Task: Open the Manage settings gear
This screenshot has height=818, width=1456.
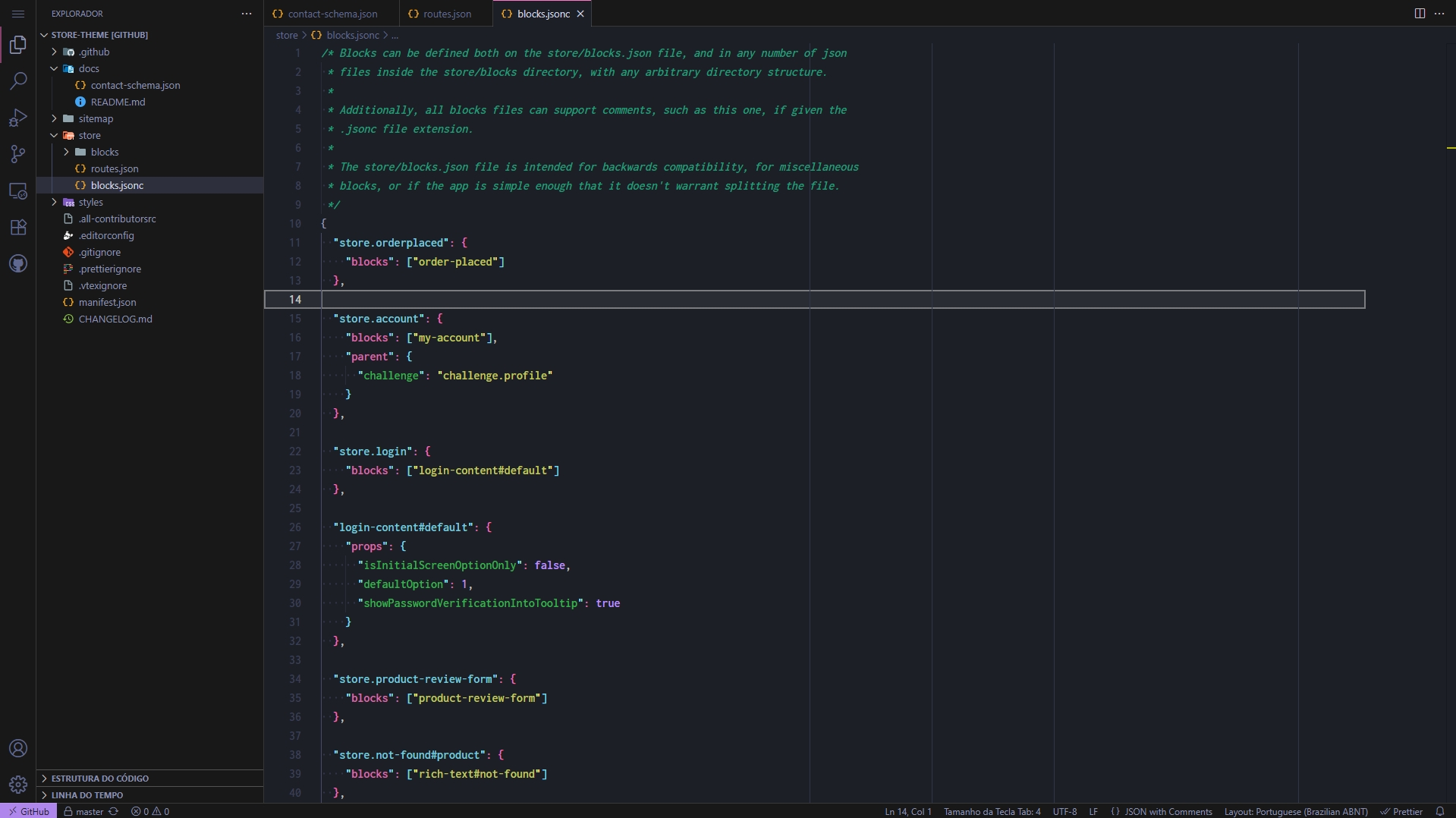Action: [18, 785]
